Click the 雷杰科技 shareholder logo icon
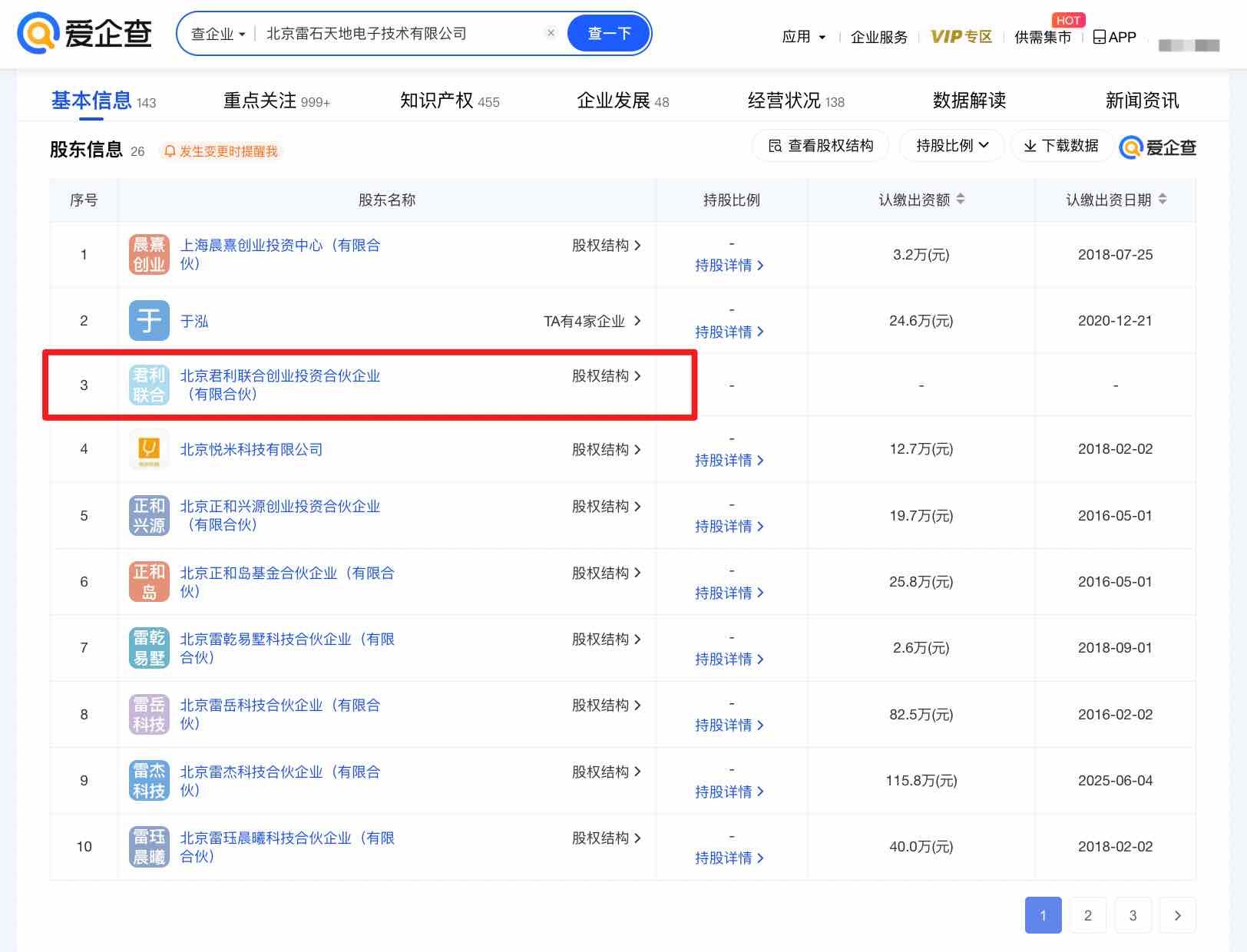This screenshot has width=1247, height=952. click(x=149, y=781)
